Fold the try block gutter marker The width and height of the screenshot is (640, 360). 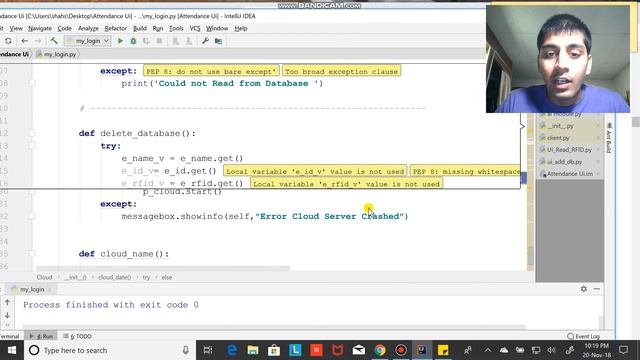tap(32, 146)
